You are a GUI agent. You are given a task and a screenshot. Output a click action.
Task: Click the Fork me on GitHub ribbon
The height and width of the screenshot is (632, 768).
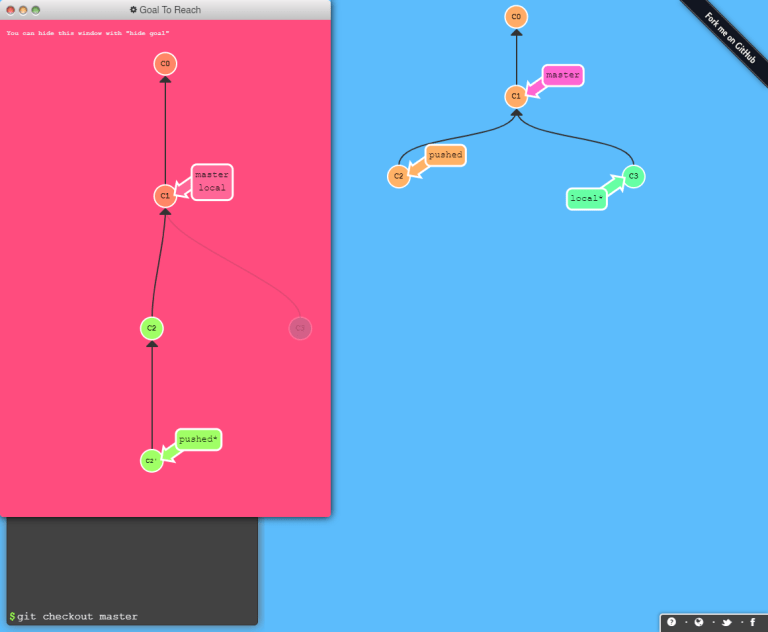pyautogui.click(x=729, y=36)
